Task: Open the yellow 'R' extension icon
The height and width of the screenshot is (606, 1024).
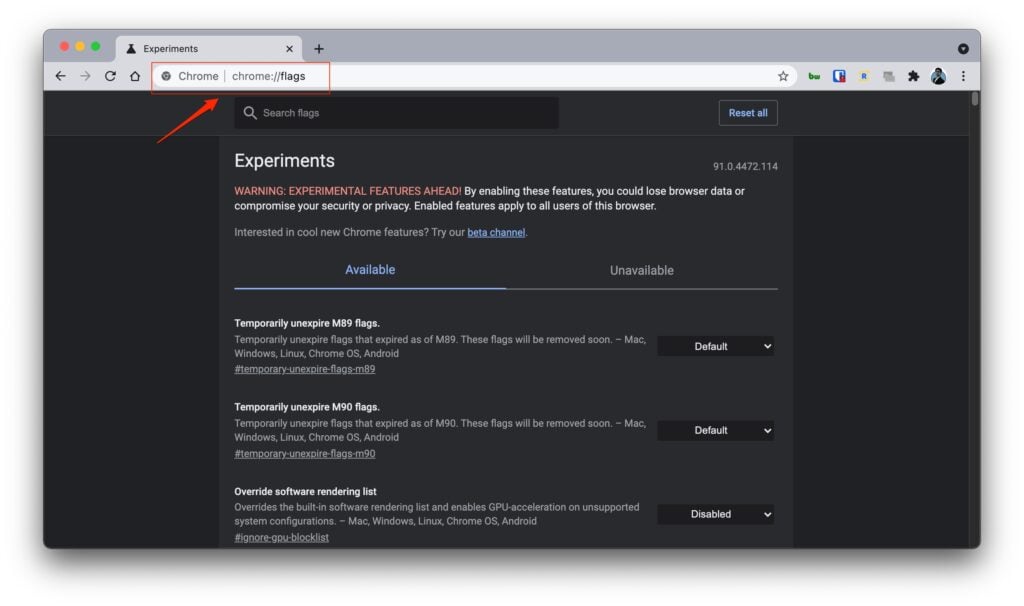Action: (864, 76)
